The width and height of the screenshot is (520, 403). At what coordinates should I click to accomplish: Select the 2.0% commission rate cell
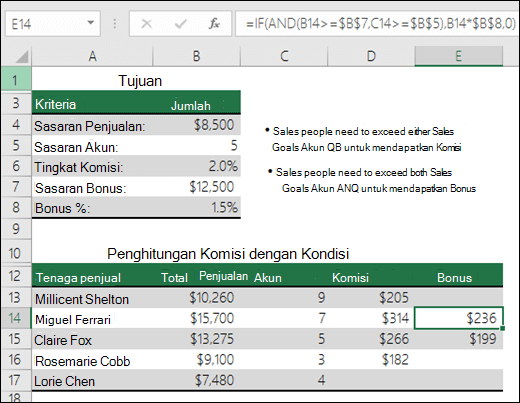(197, 166)
